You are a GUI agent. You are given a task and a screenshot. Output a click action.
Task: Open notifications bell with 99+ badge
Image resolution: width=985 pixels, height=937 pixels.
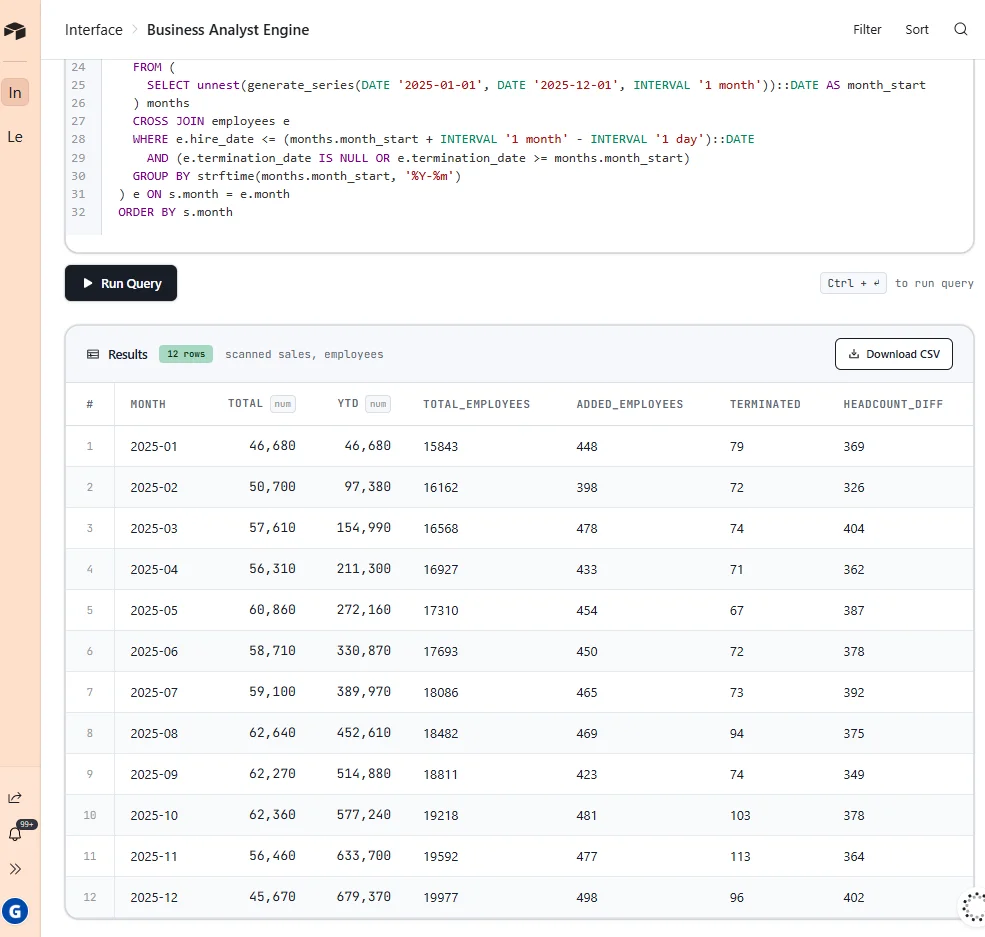15,833
